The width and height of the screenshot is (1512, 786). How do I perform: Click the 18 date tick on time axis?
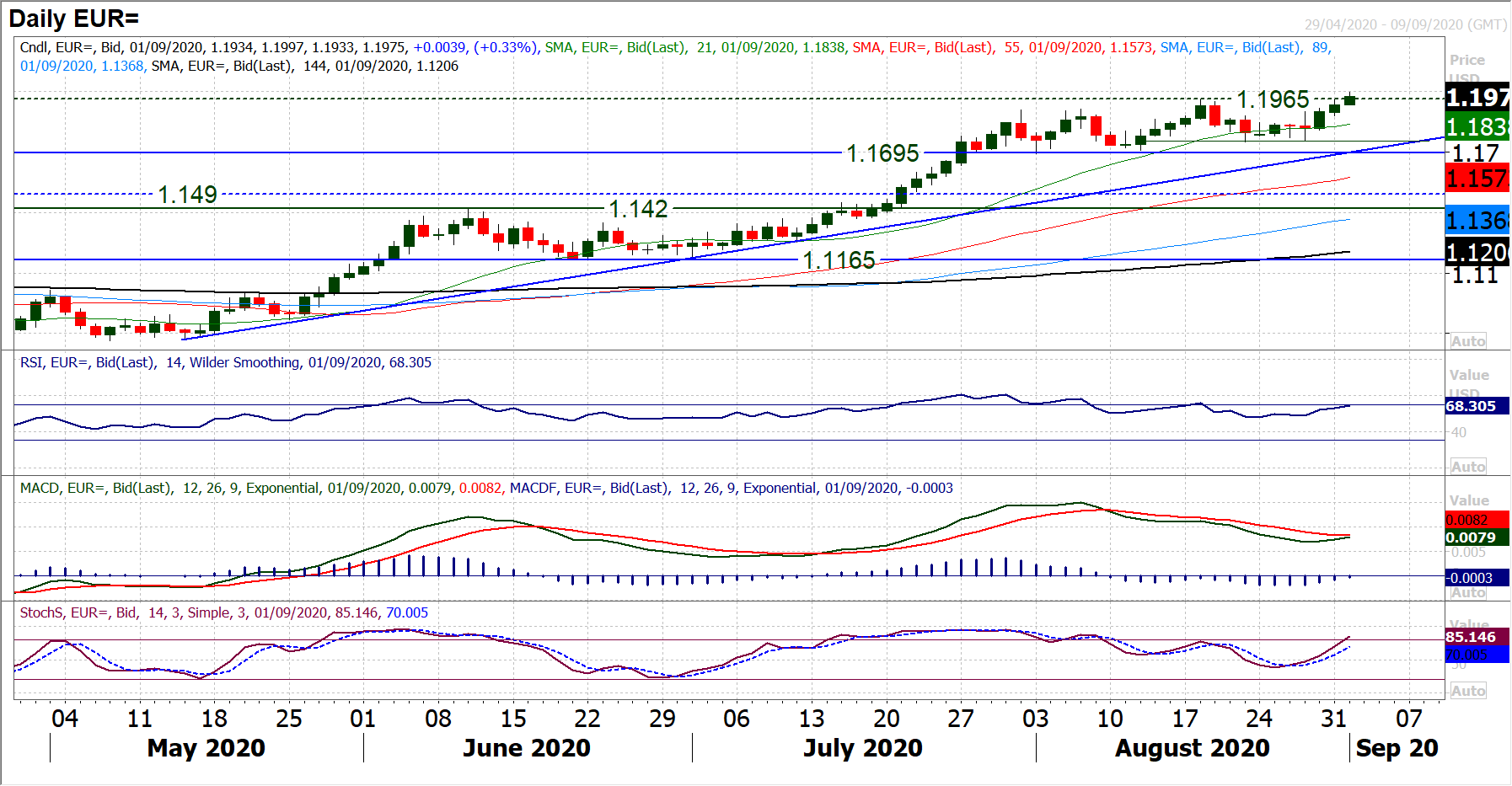tap(214, 719)
